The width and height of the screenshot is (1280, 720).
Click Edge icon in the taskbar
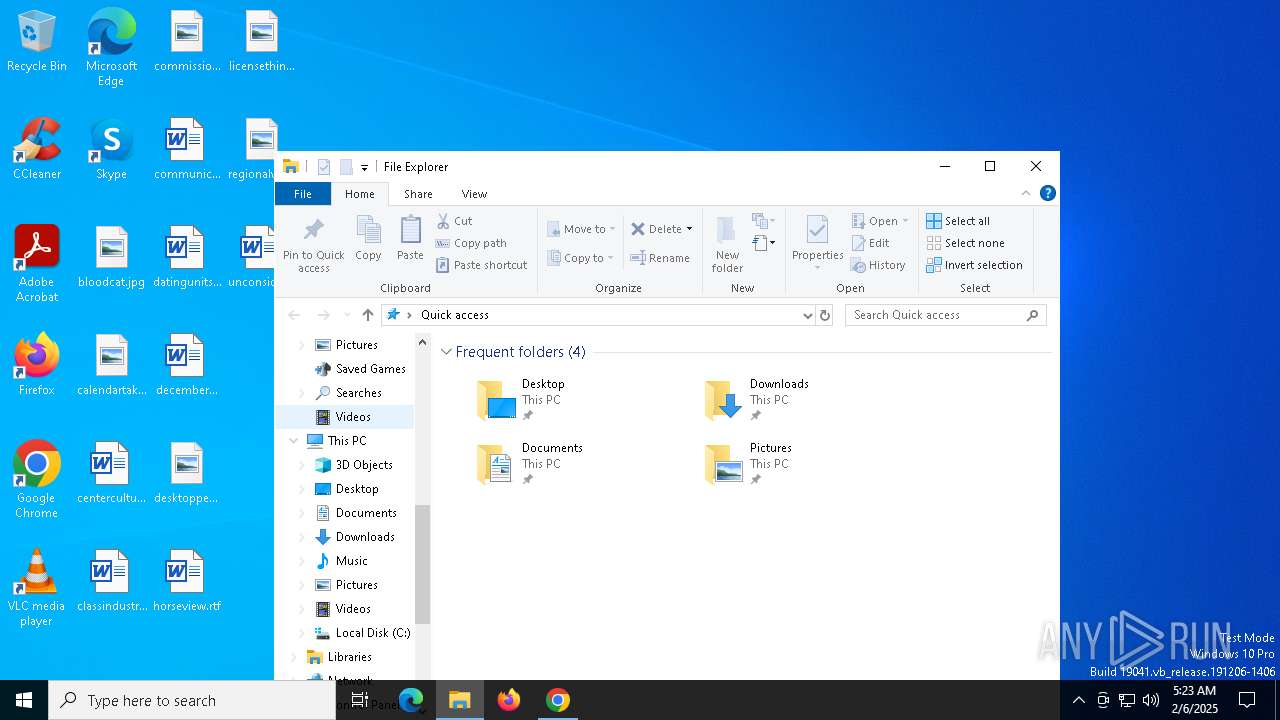(411, 700)
